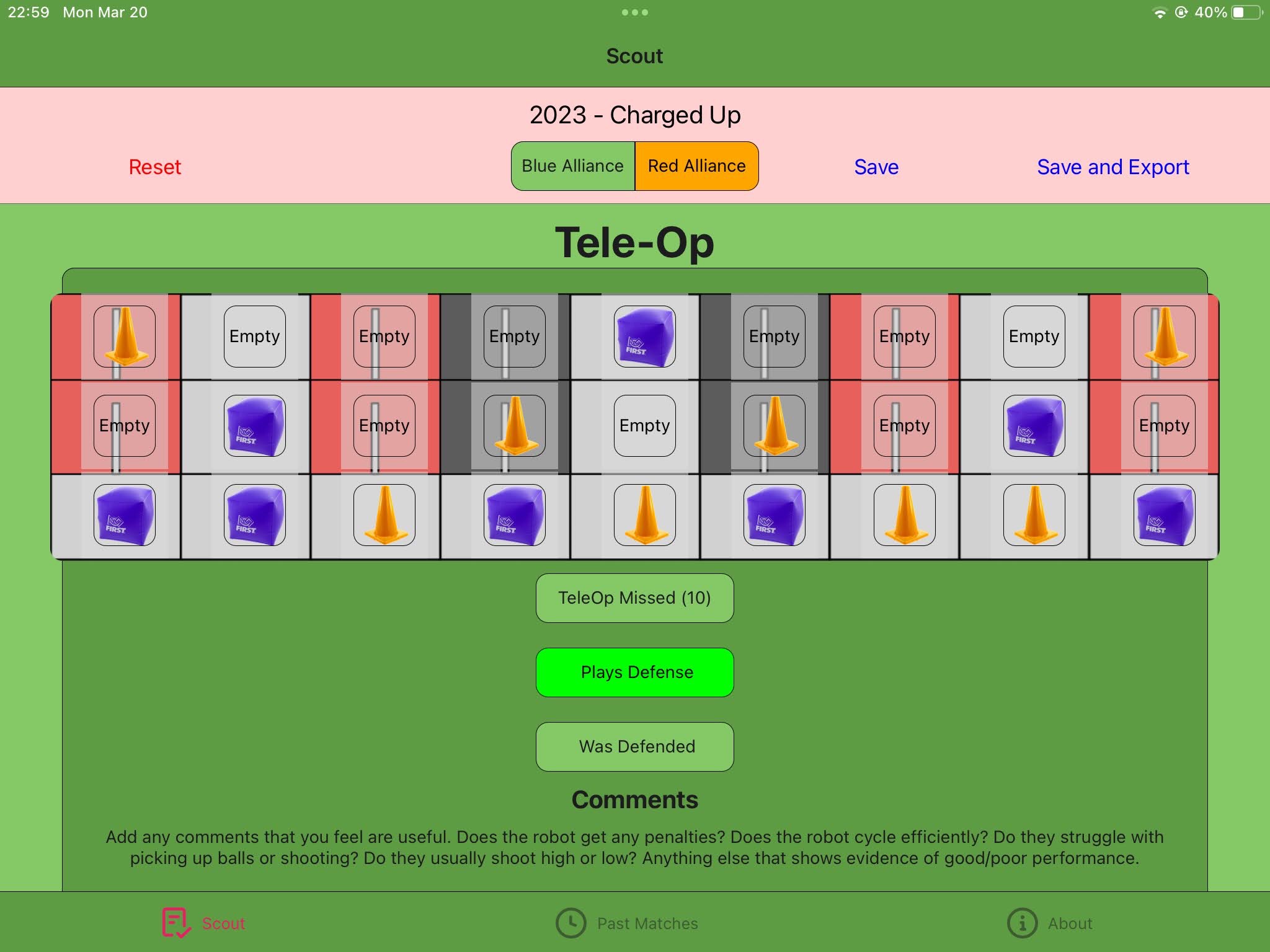Image resolution: width=1270 pixels, height=952 pixels.
Task: Click the Save and Export button
Action: (x=1113, y=166)
